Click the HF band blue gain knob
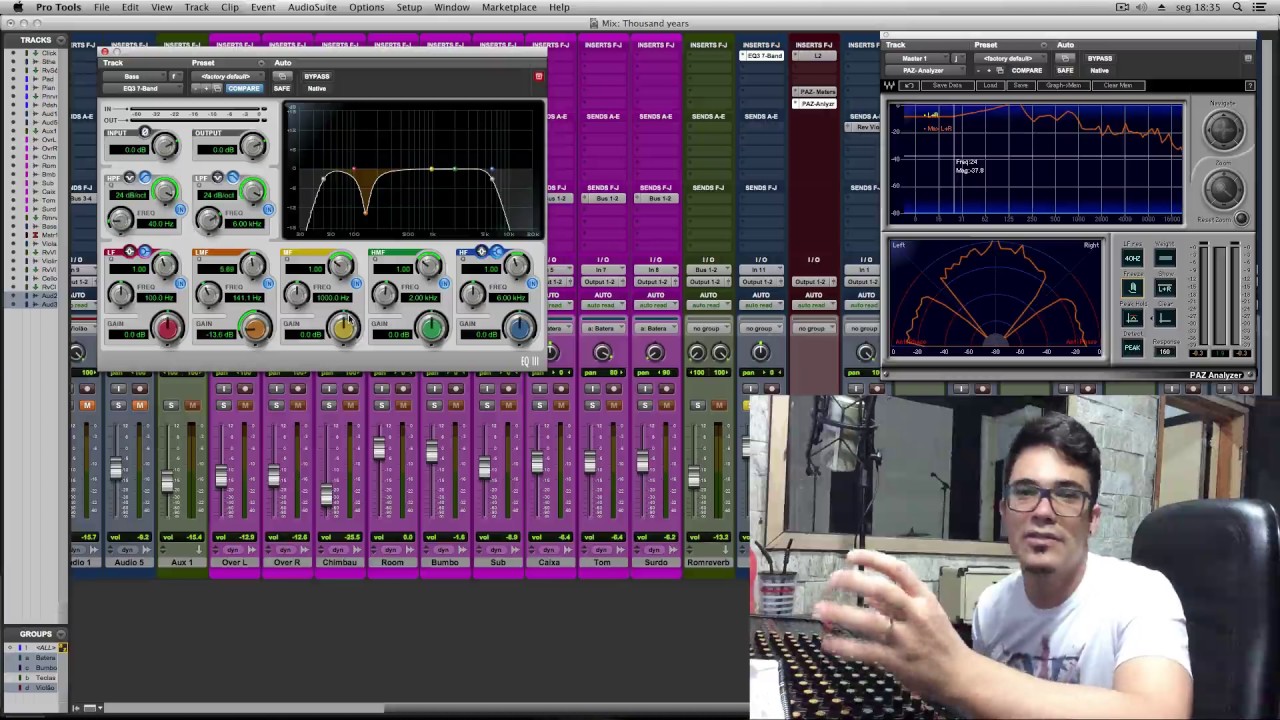Image resolution: width=1280 pixels, height=720 pixels. point(519,328)
